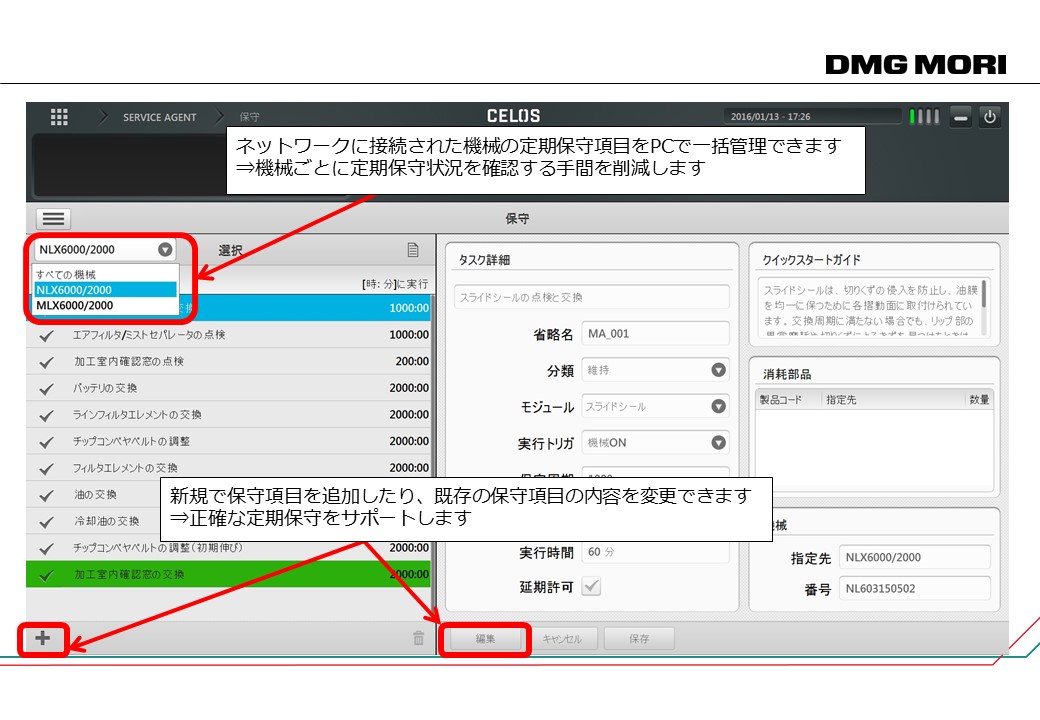
Task: Click the hamburger menu icon under the header
Action: pos(53,219)
